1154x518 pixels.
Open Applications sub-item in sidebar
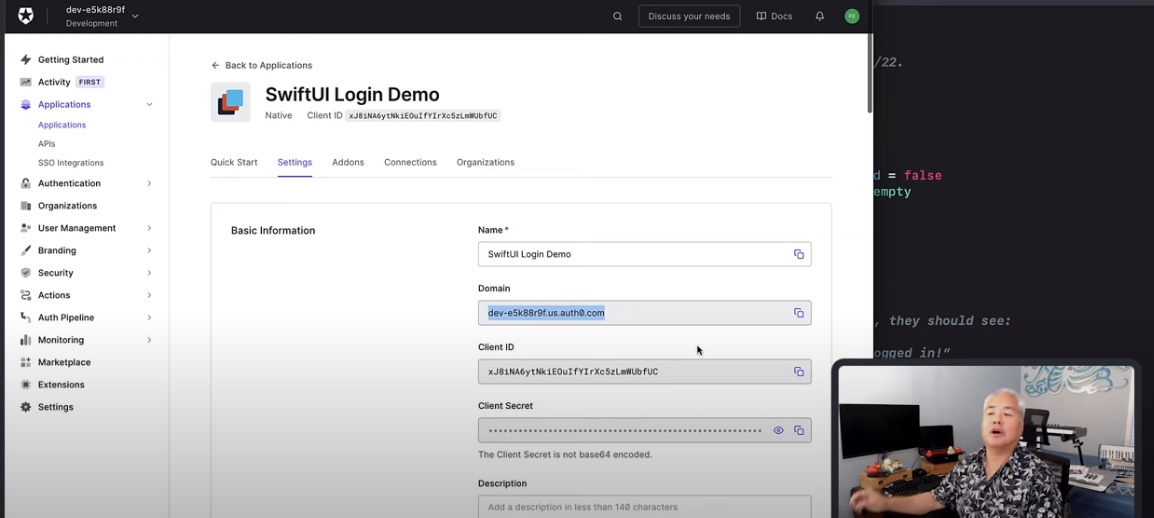coord(62,125)
